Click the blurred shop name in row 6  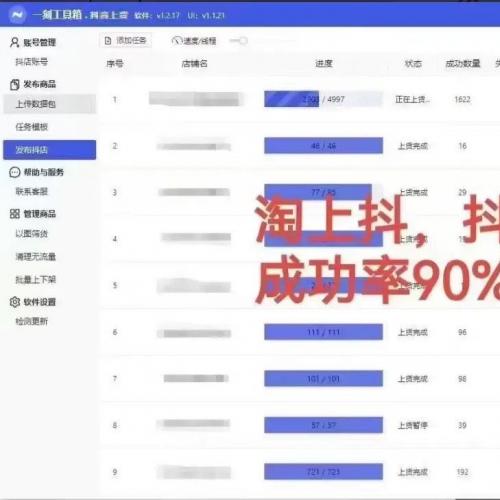tap(194, 333)
